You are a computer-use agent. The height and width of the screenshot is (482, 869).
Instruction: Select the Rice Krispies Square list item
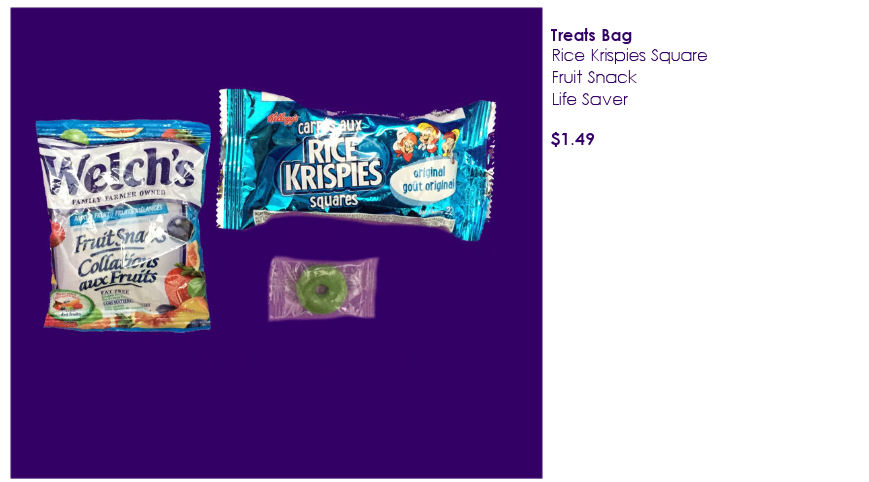click(x=629, y=55)
